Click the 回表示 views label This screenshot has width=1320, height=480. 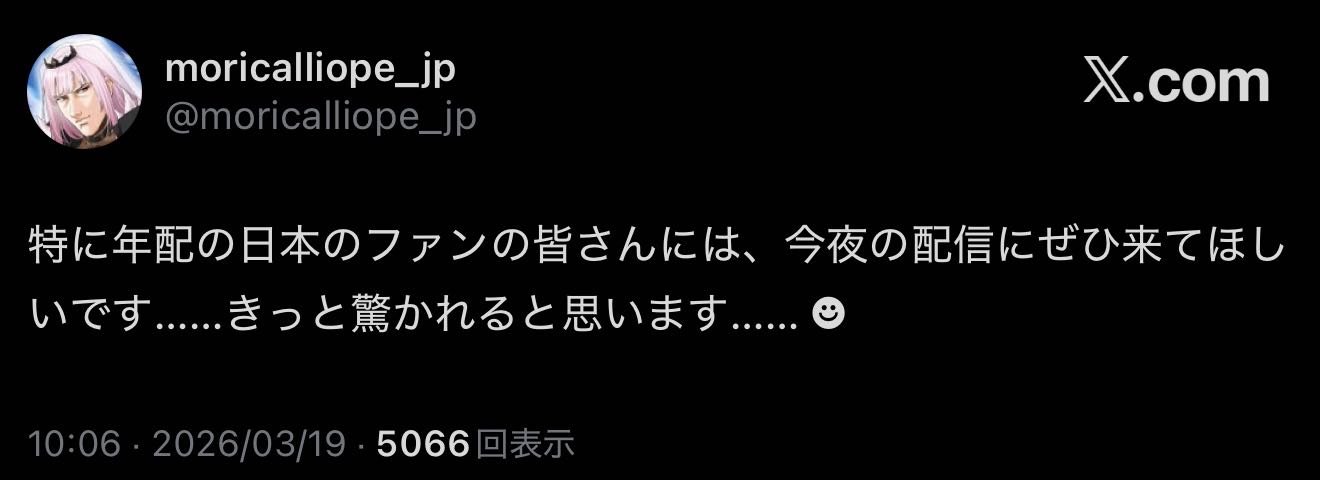point(524,442)
